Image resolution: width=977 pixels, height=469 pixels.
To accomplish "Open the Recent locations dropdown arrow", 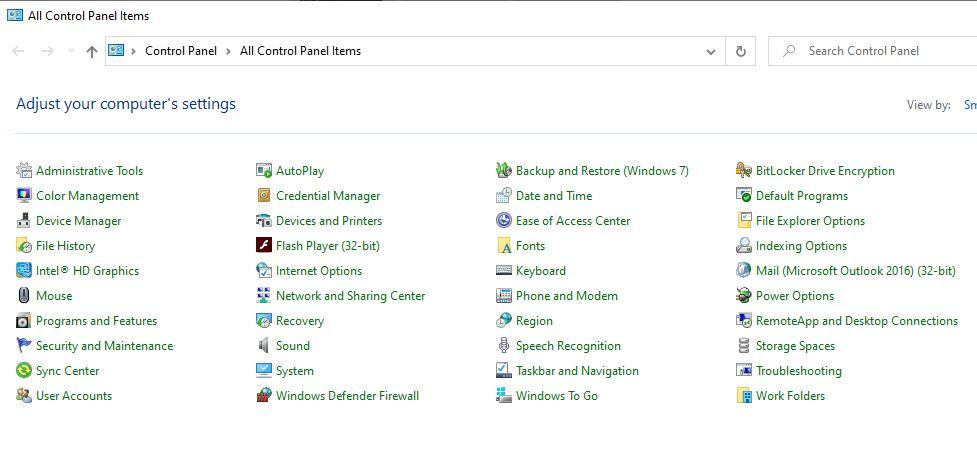I will pyautogui.click(x=70, y=51).
